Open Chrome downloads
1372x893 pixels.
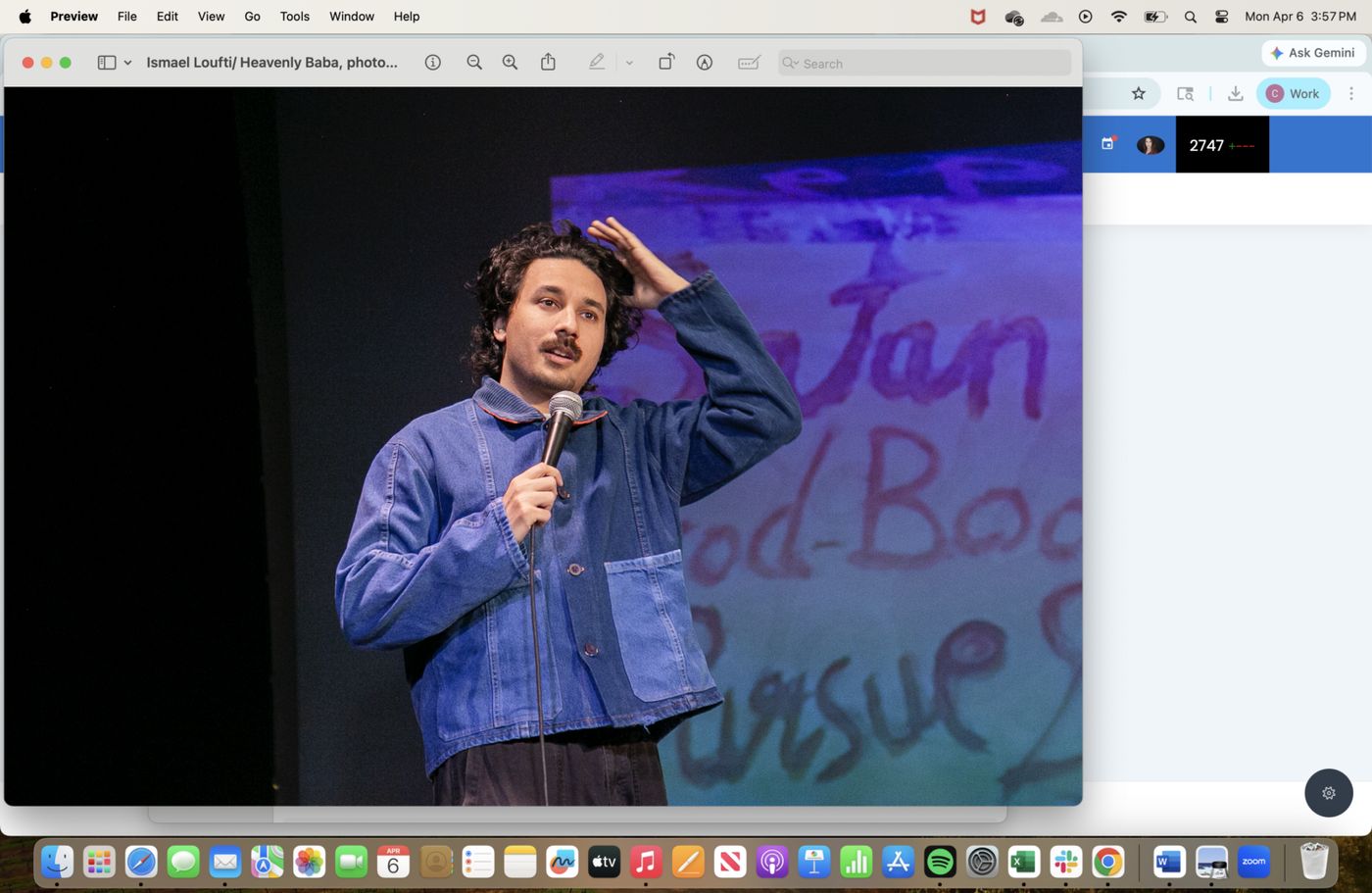click(1235, 93)
